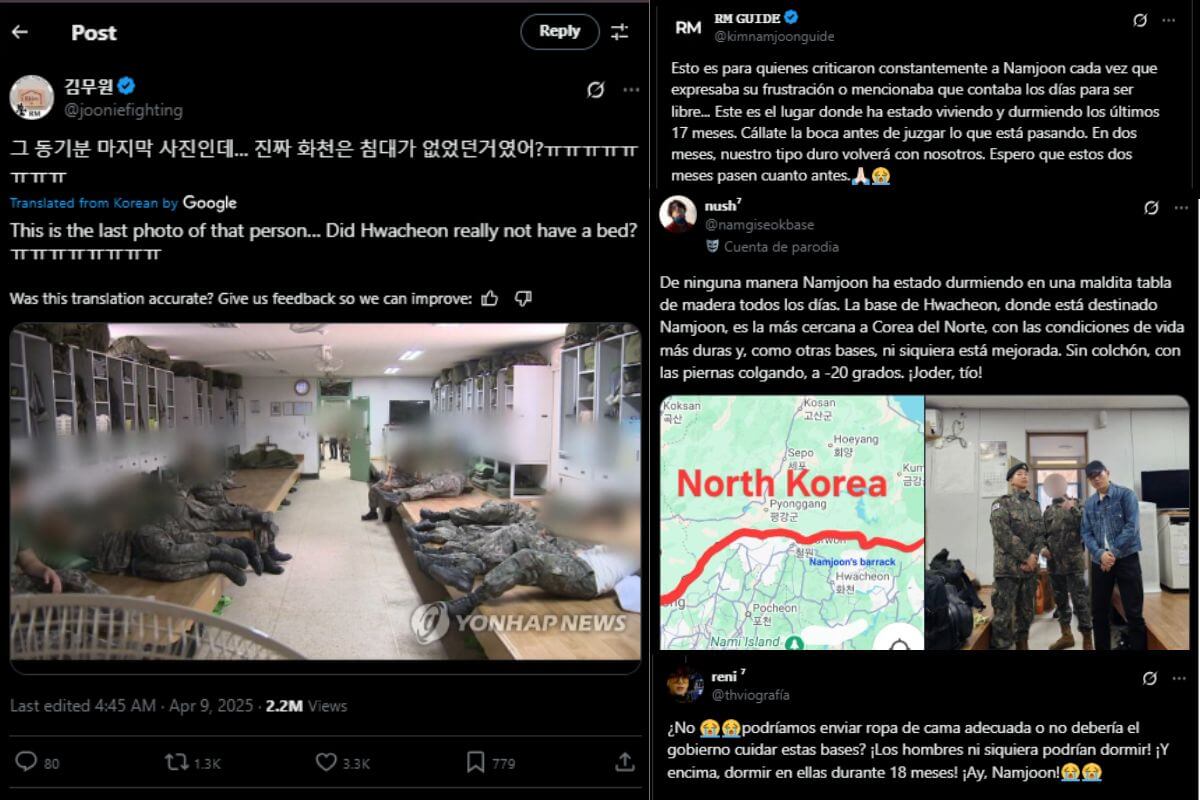The height and width of the screenshot is (800, 1200).
Task: Click the Reply button at top
Action: 560,31
